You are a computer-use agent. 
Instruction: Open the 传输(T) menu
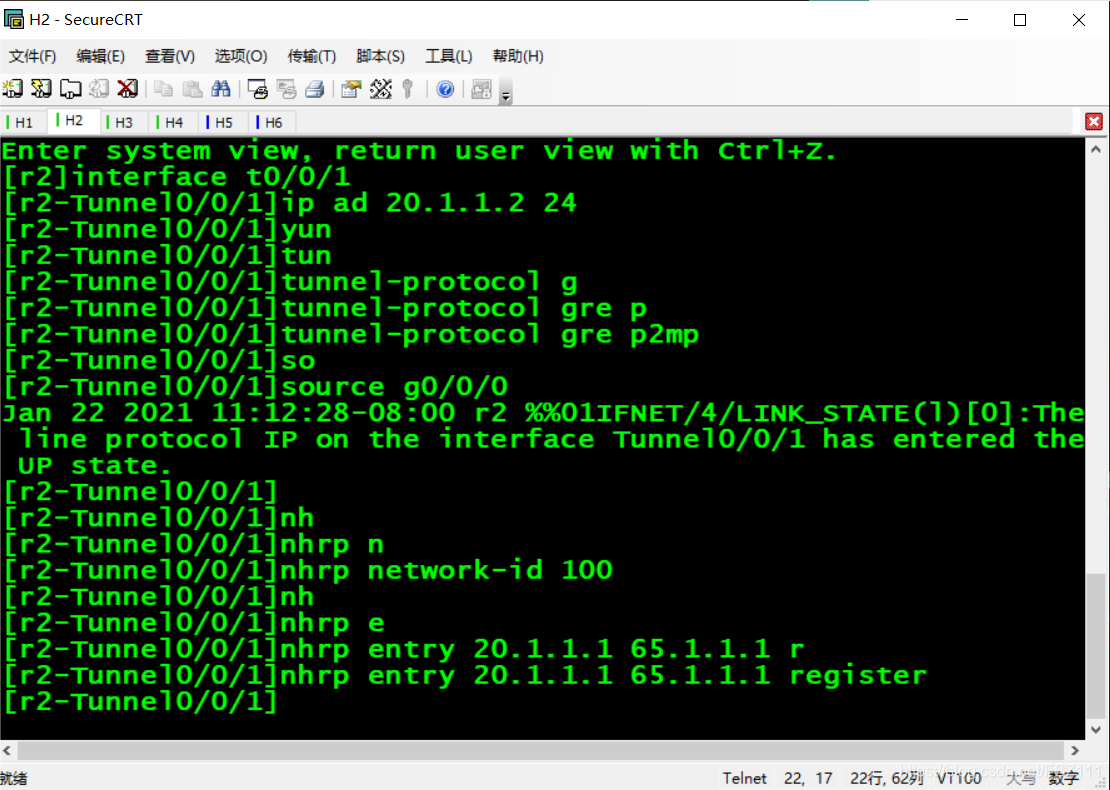click(x=311, y=56)
